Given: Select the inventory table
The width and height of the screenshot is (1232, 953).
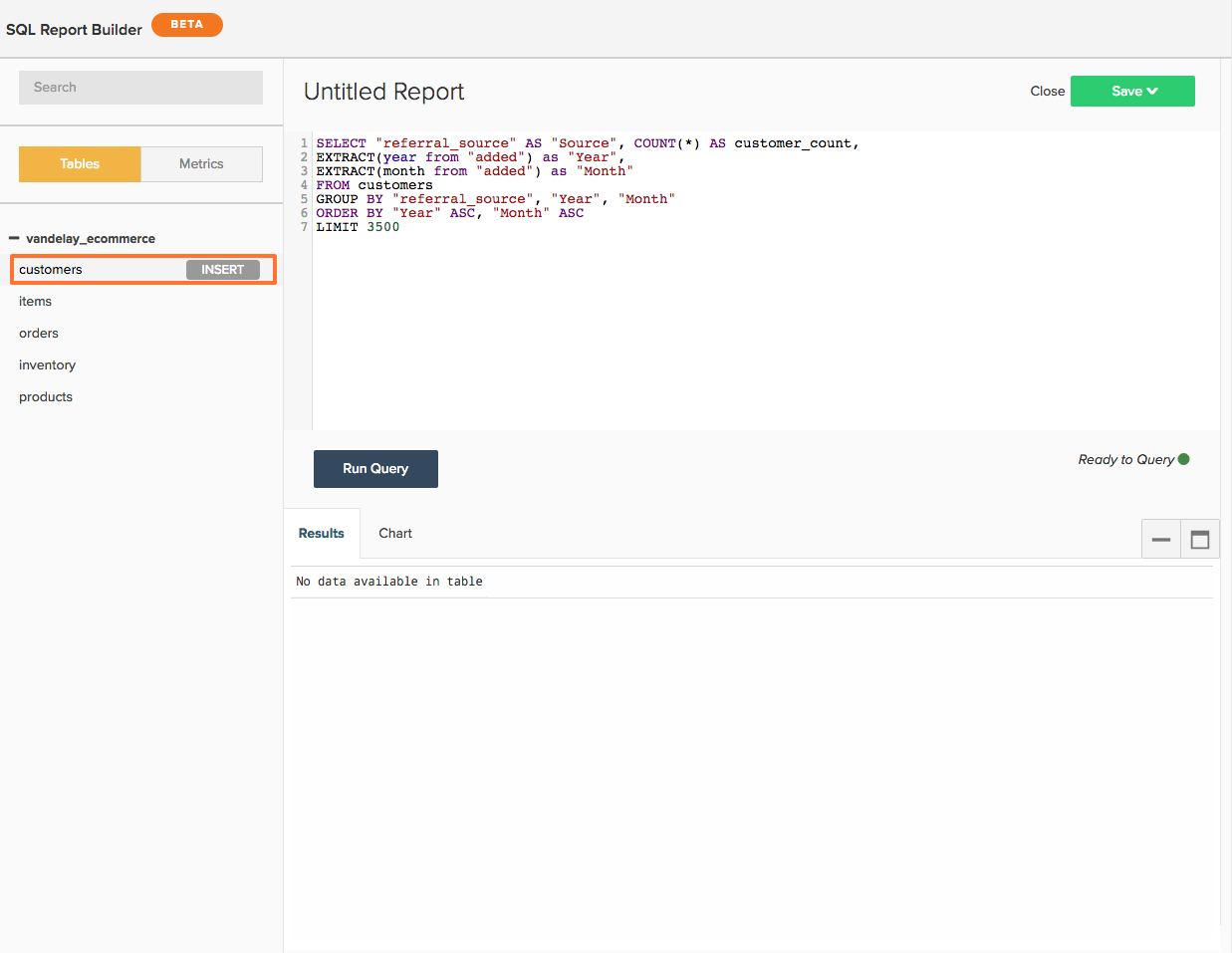Looking at the screenshot, I should 47,365.
